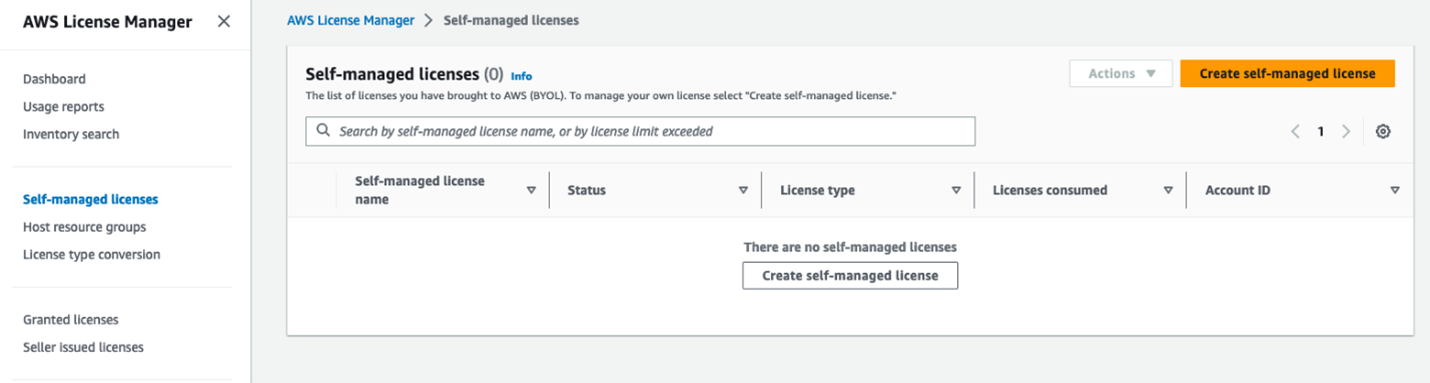The image size is (1430, 383).
Task: Focus the self-managed license search field
Action: pos(640,131)
